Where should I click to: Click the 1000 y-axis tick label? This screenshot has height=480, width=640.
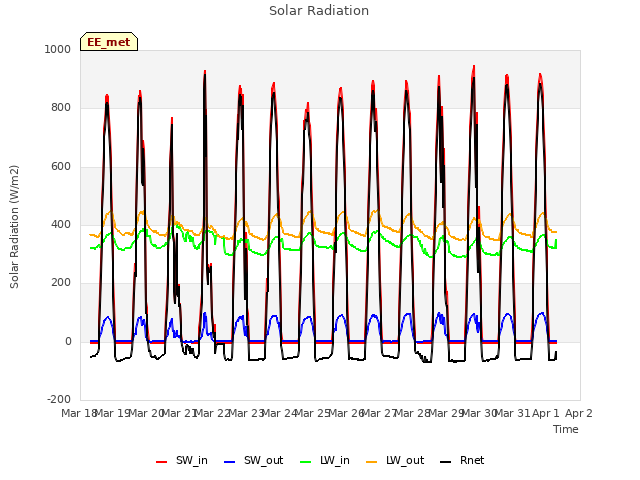58,49
